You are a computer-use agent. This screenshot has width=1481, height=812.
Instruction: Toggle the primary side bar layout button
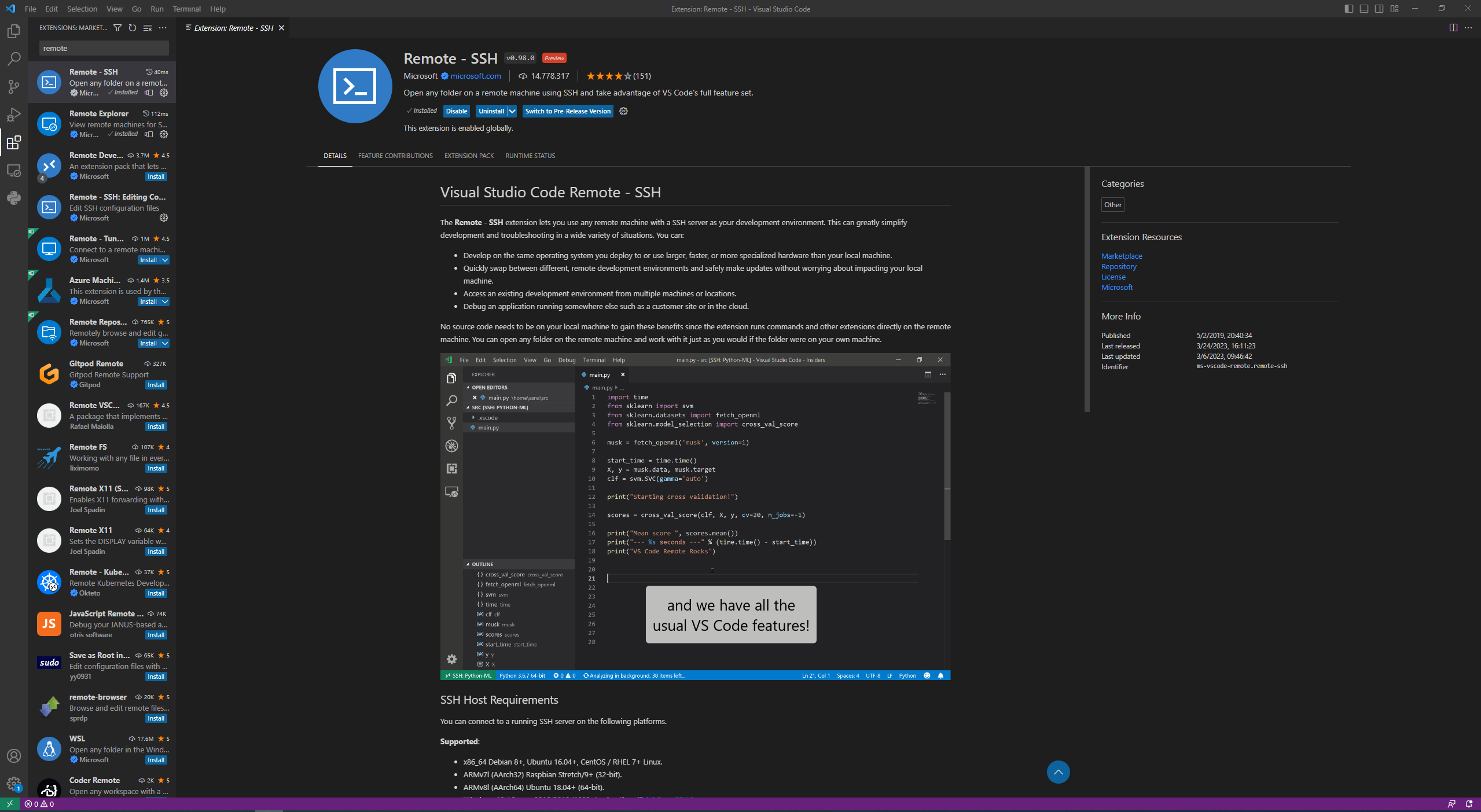[1349, 9]
